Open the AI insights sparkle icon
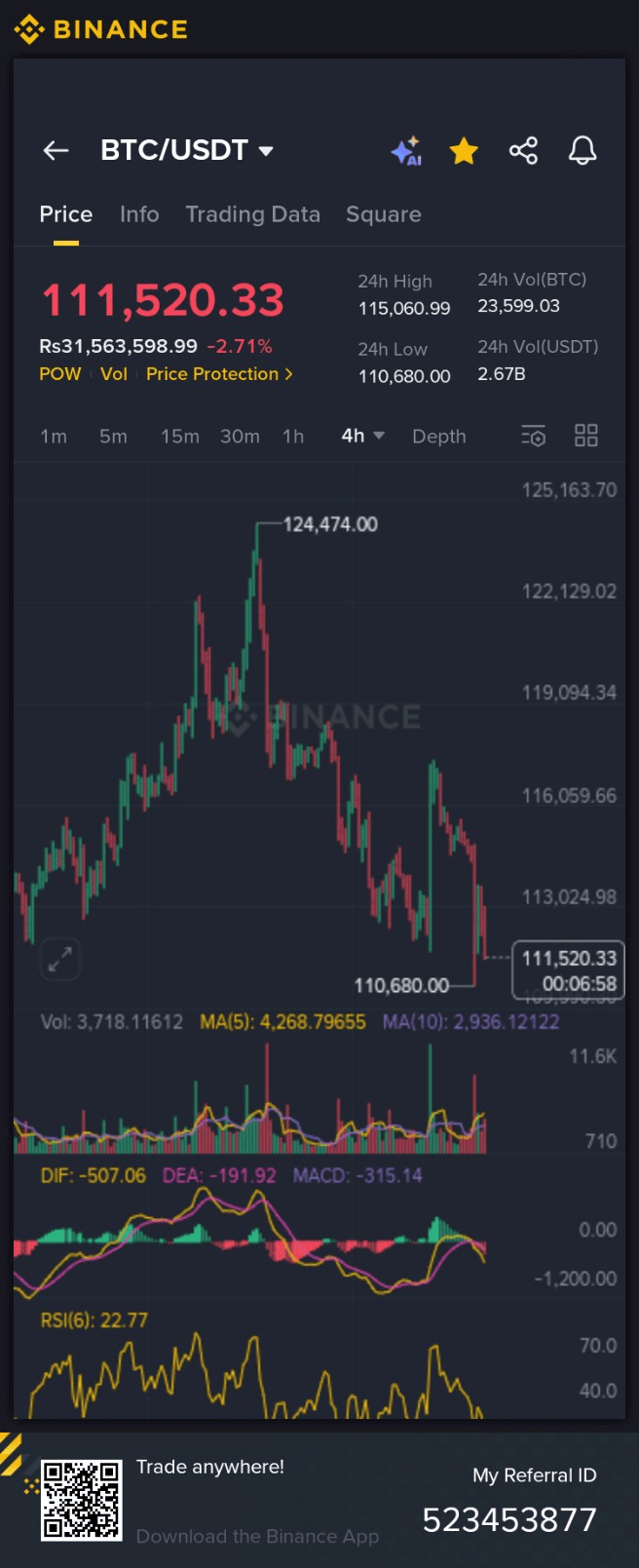This screenshot has height=1568, width=639. [406, 151]
